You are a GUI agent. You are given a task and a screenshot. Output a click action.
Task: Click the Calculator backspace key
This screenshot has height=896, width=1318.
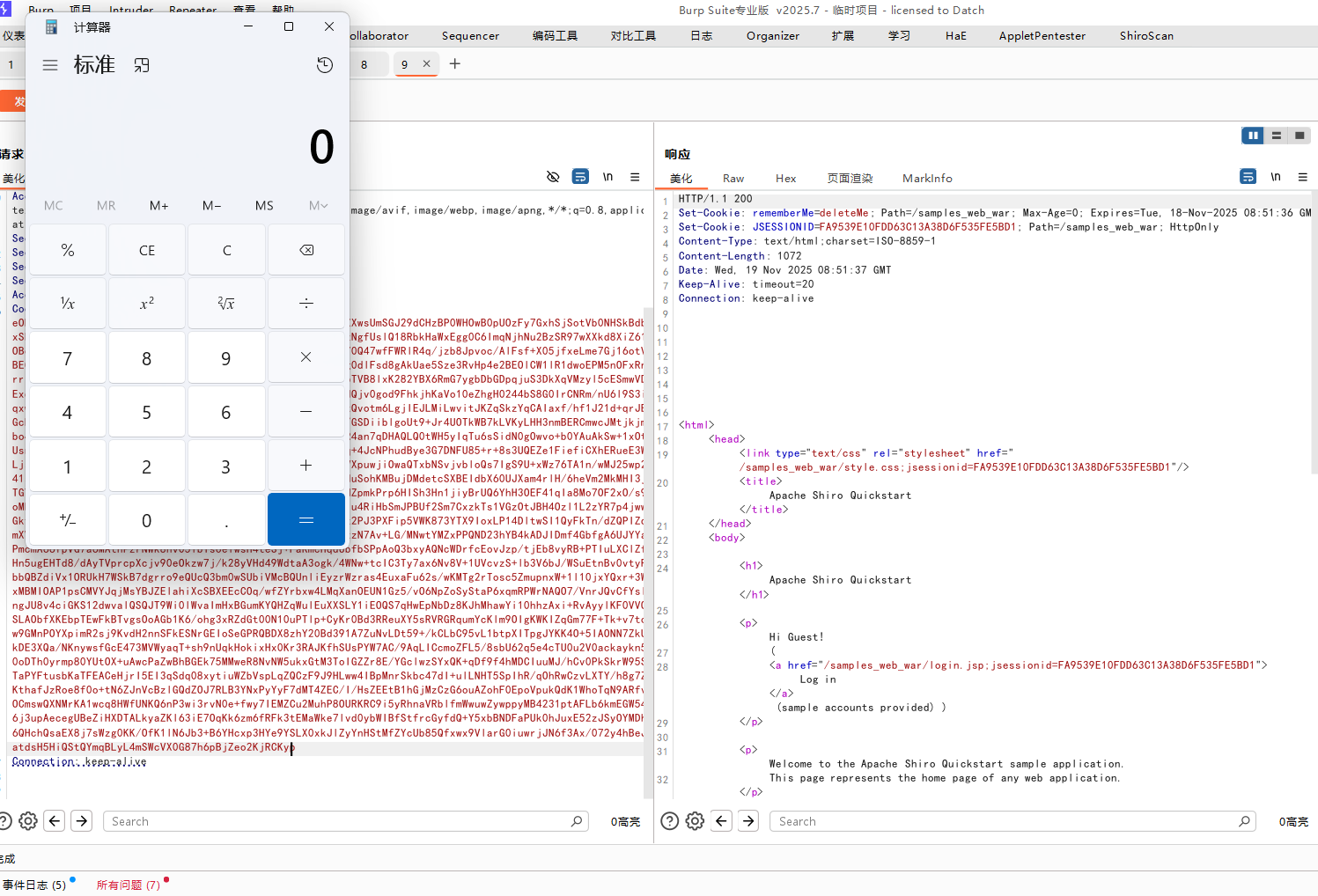[306, 250]
